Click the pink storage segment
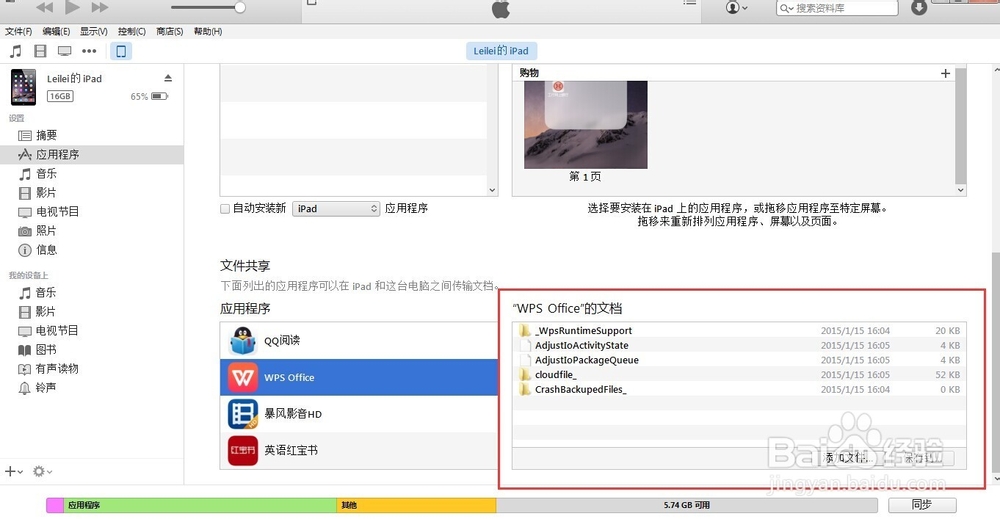Viewport: 1000px width, 519px height. [55, 505]
